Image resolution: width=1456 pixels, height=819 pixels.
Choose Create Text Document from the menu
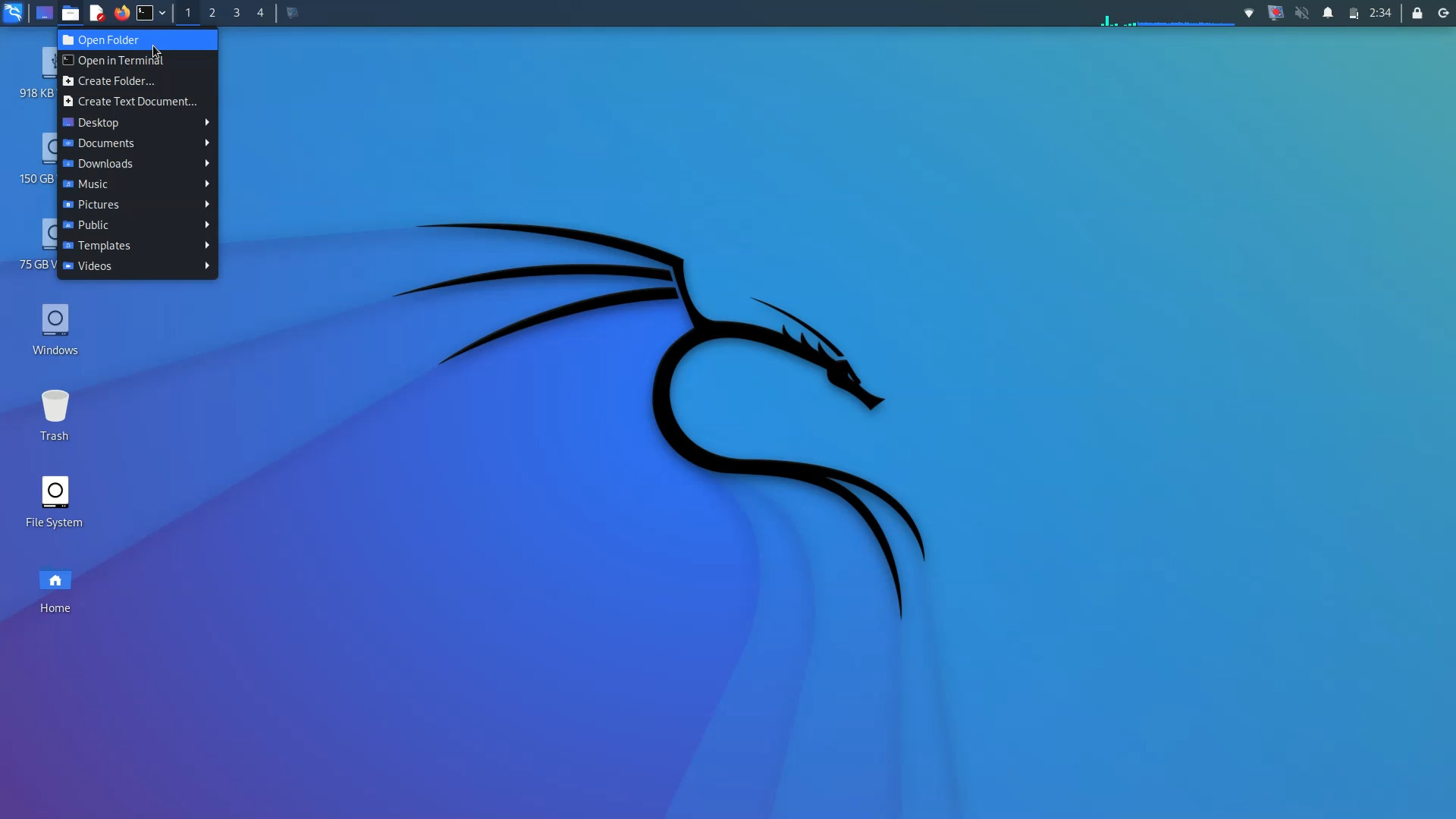(x=137, y=101)
